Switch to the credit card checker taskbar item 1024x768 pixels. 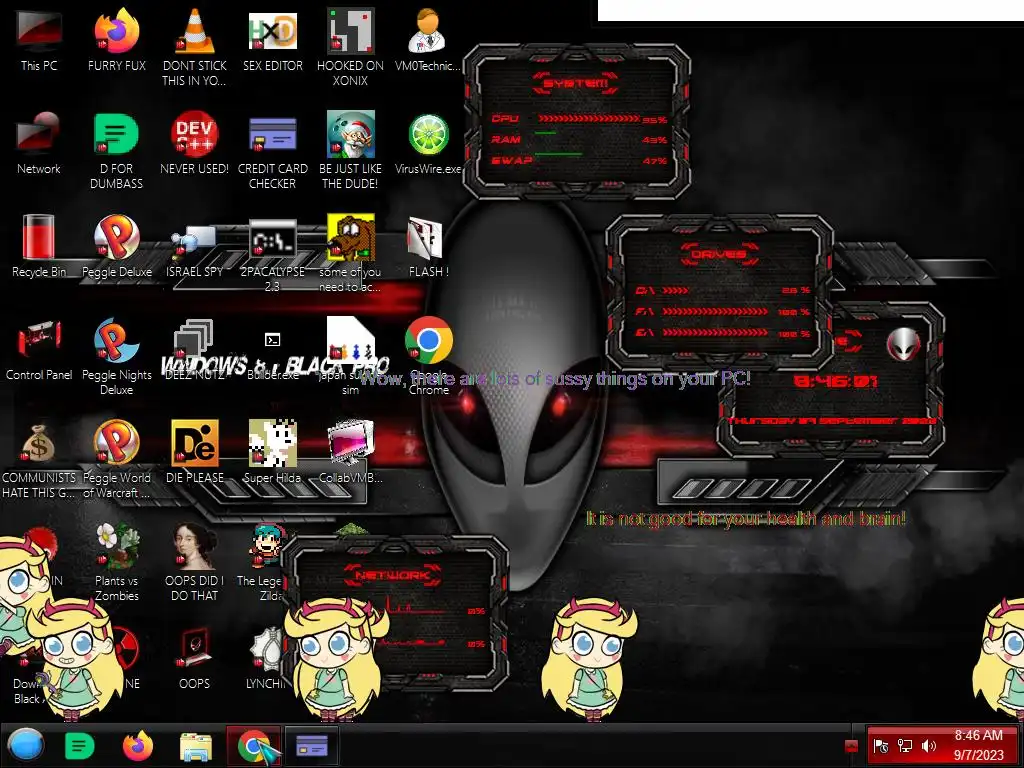click(x=312, y=746)
